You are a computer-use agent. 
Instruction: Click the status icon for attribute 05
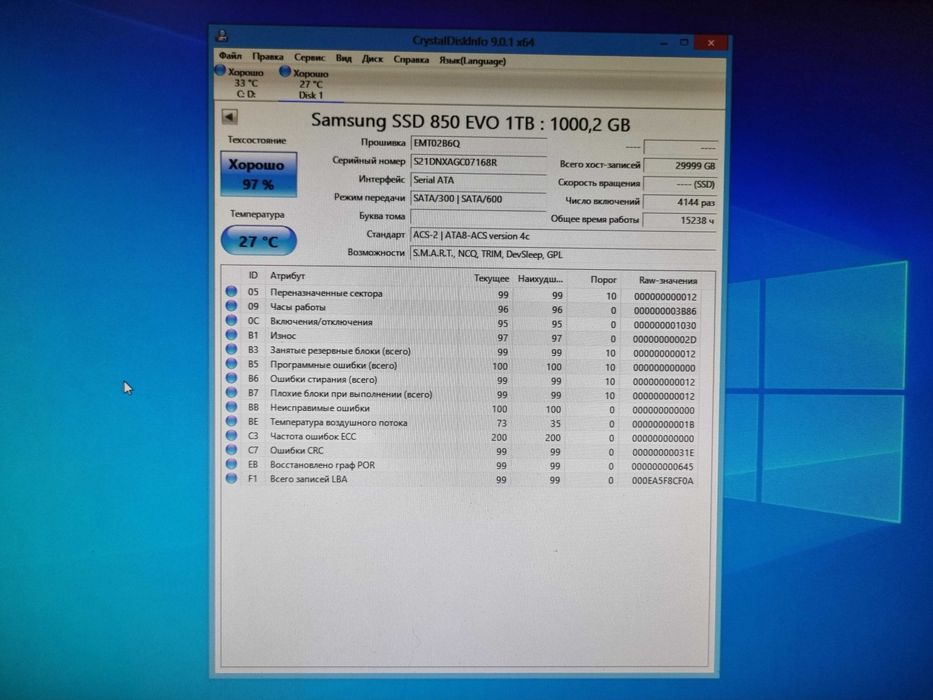pos(231,292)
